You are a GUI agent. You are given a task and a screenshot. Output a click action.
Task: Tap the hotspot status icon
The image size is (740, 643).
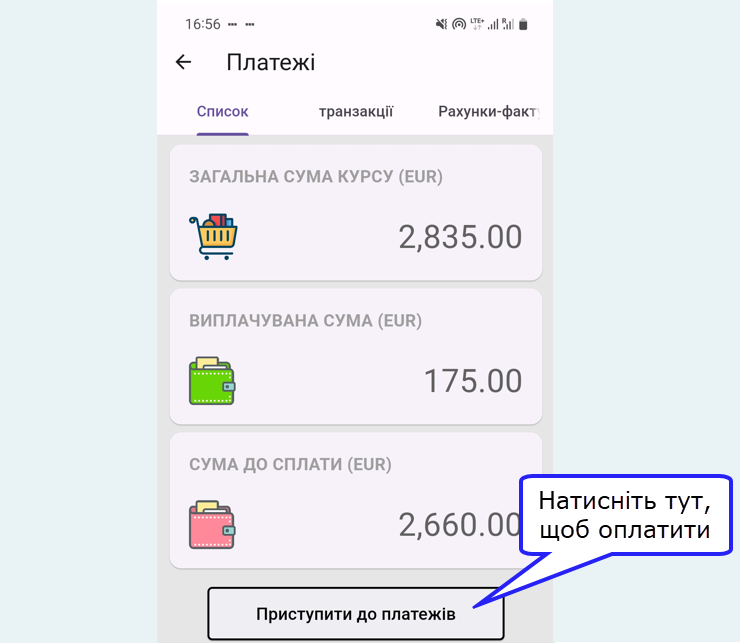pos(459,24)
